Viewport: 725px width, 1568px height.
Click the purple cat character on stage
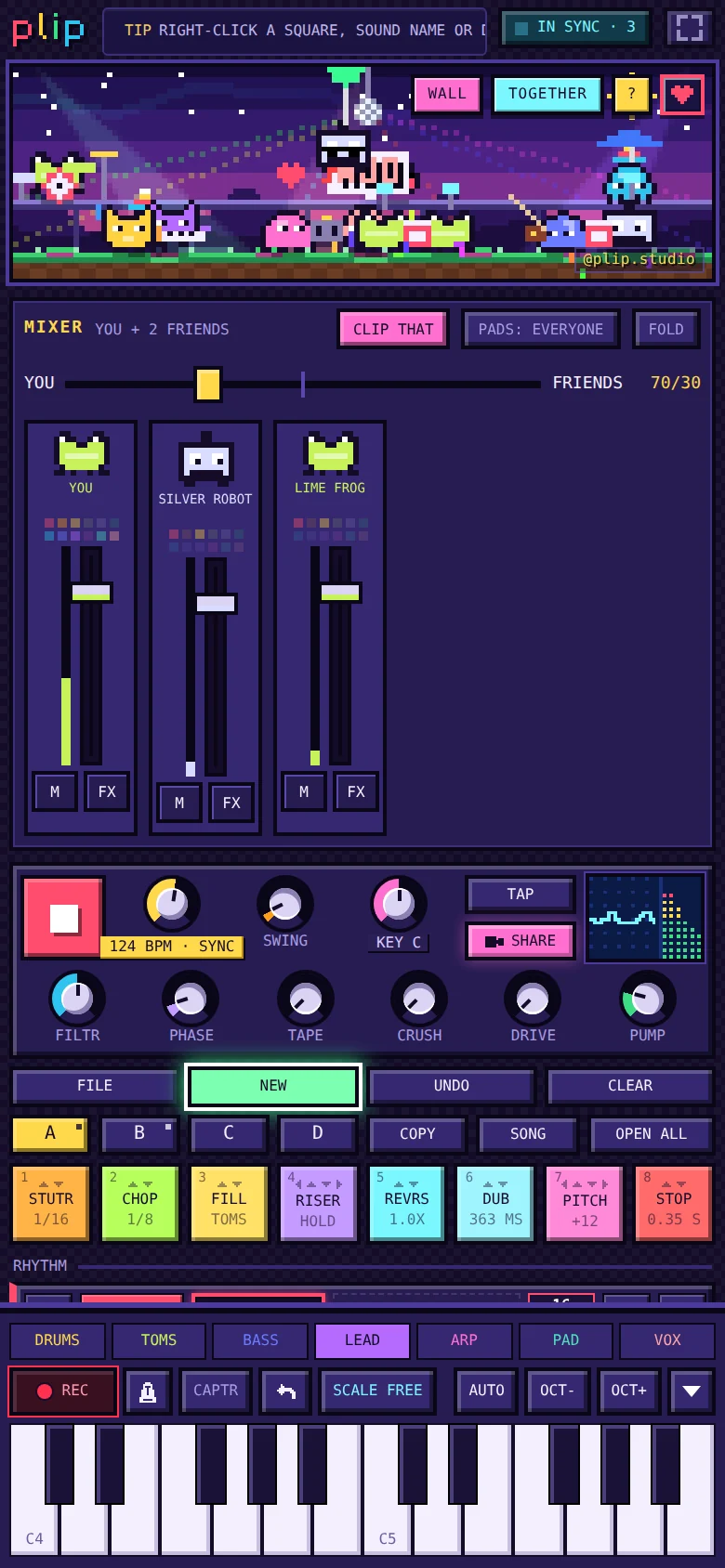[x=178, y=226]
